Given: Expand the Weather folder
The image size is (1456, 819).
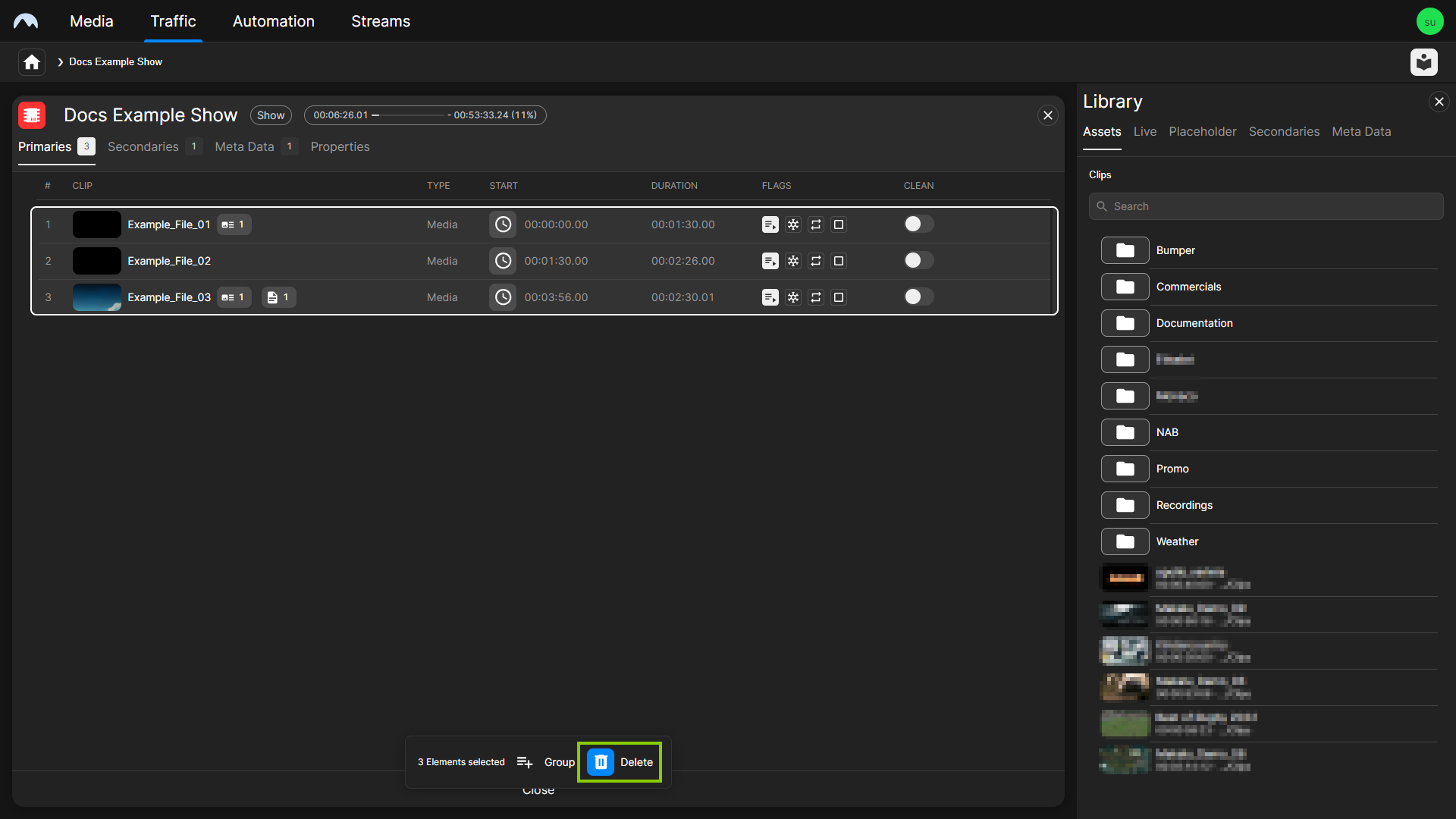Looking at the screenshot, I should 1177,541.
